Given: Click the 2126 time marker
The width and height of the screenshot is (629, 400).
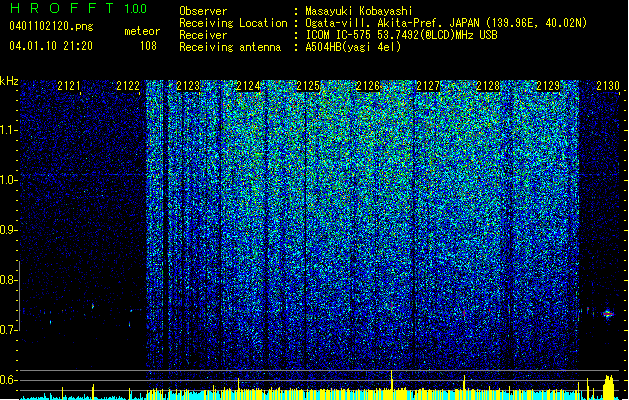Looking at the screenshot, I should click(368, 86).
